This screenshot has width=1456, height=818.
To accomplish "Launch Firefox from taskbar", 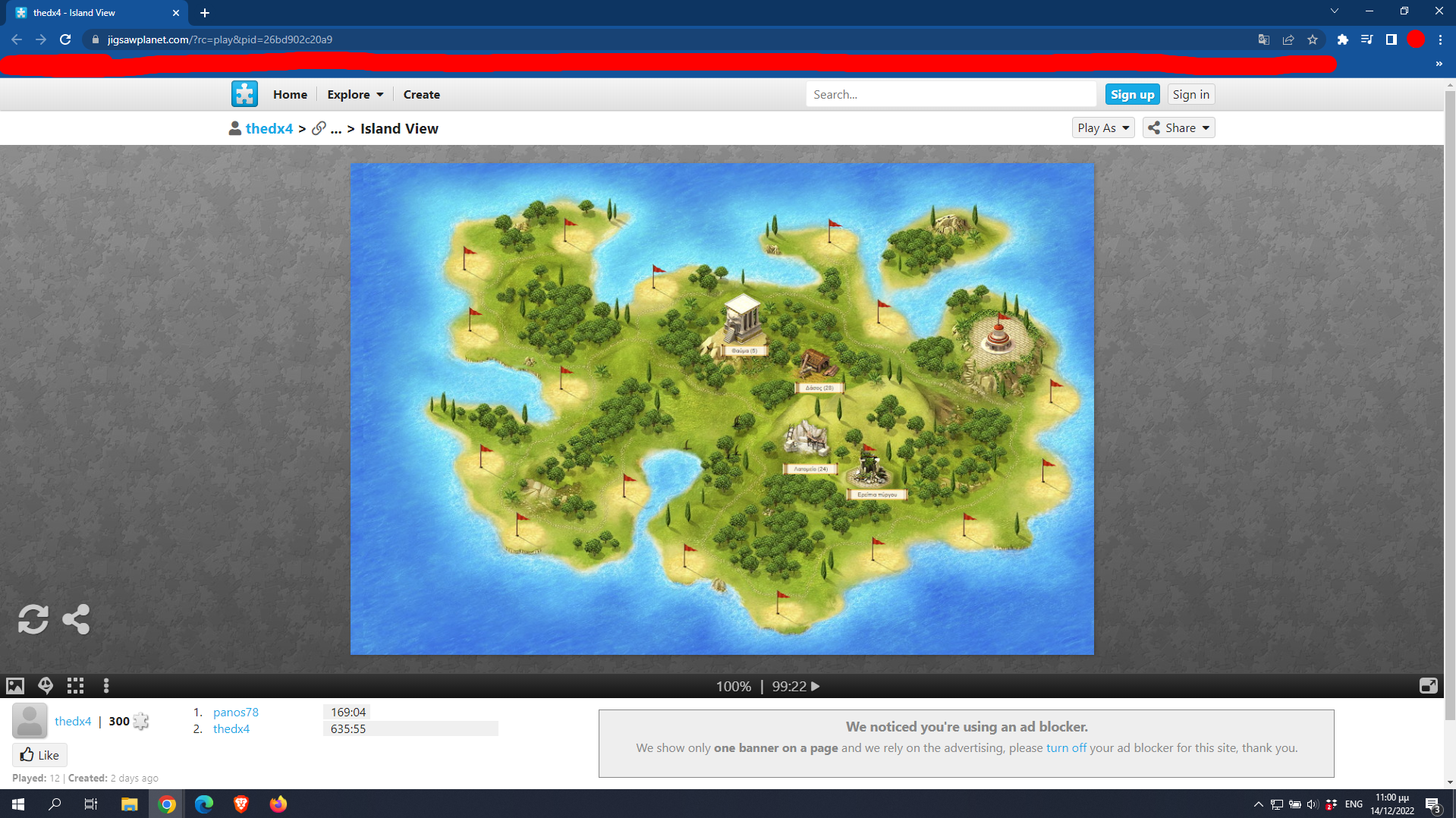I will click(x=278, y=804).
